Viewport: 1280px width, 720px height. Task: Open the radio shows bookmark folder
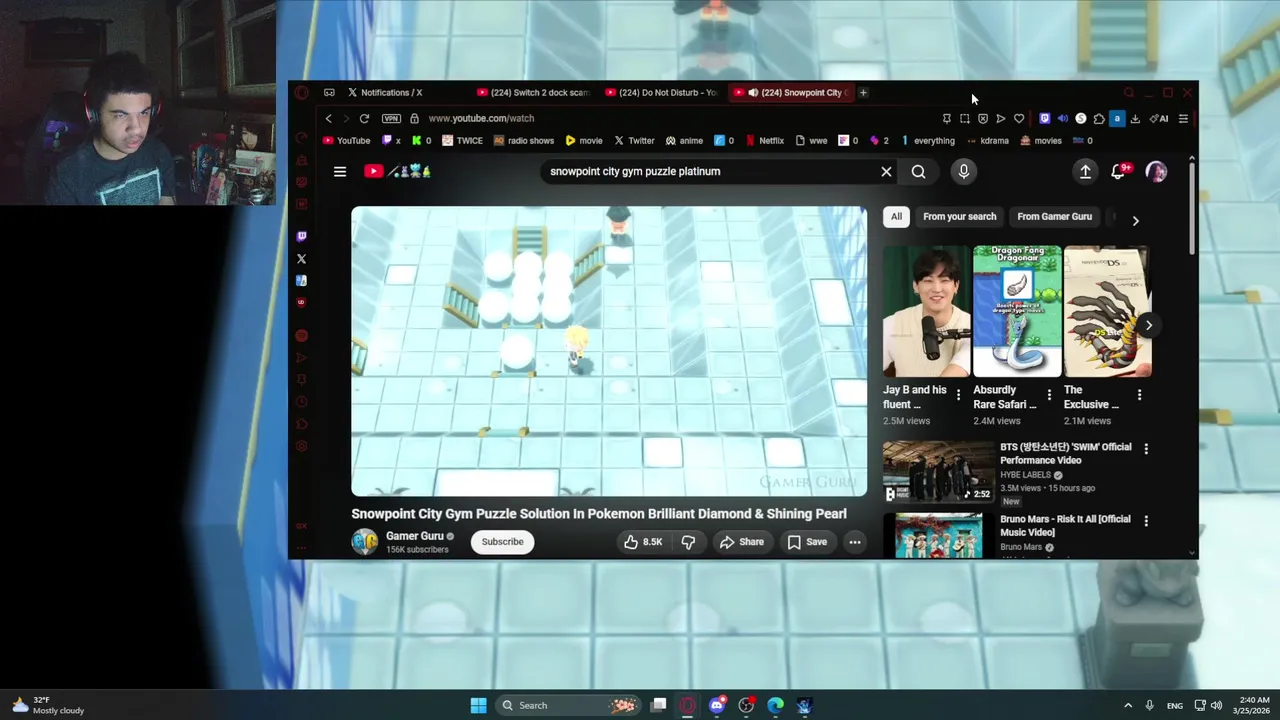[524, 141]
